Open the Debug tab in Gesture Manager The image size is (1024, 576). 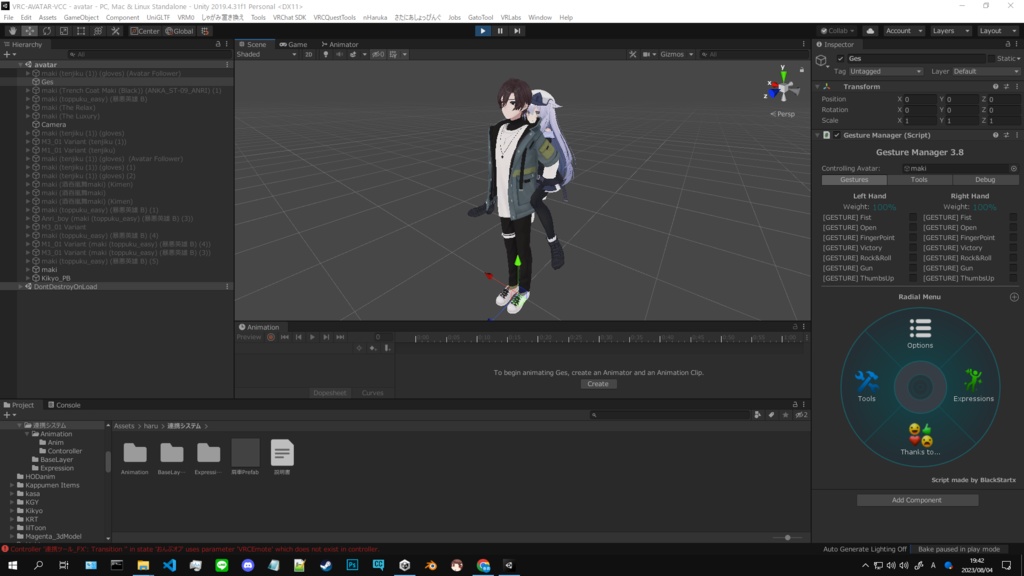[986, 180]
